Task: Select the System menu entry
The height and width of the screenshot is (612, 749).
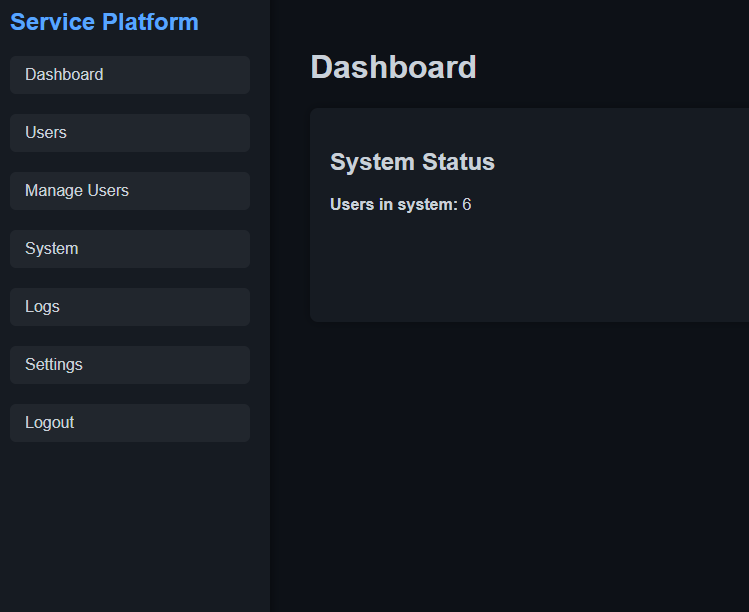Action: 130,249
